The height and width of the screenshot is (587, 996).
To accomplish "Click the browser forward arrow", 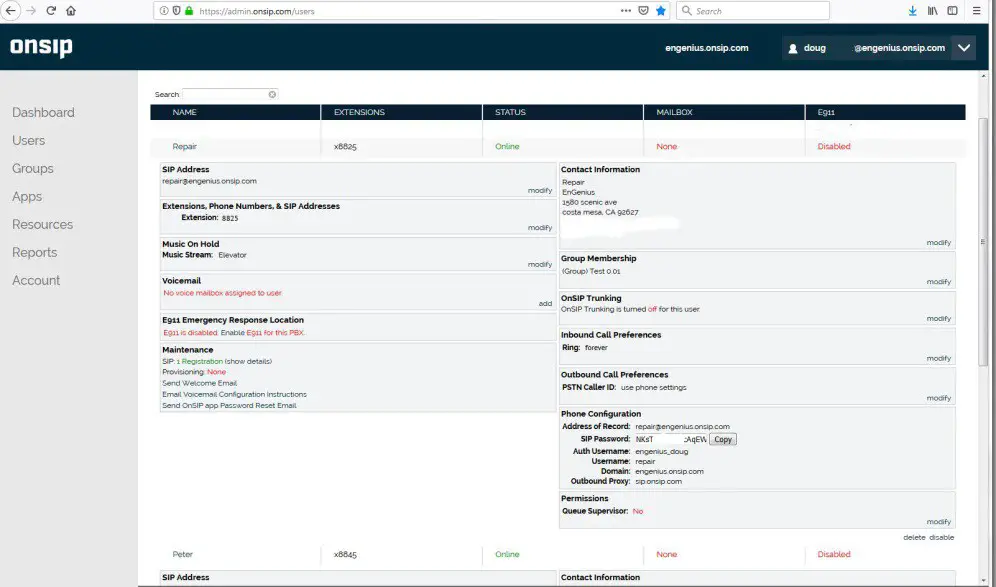I will pyautogui.click(x=30, y=11).
